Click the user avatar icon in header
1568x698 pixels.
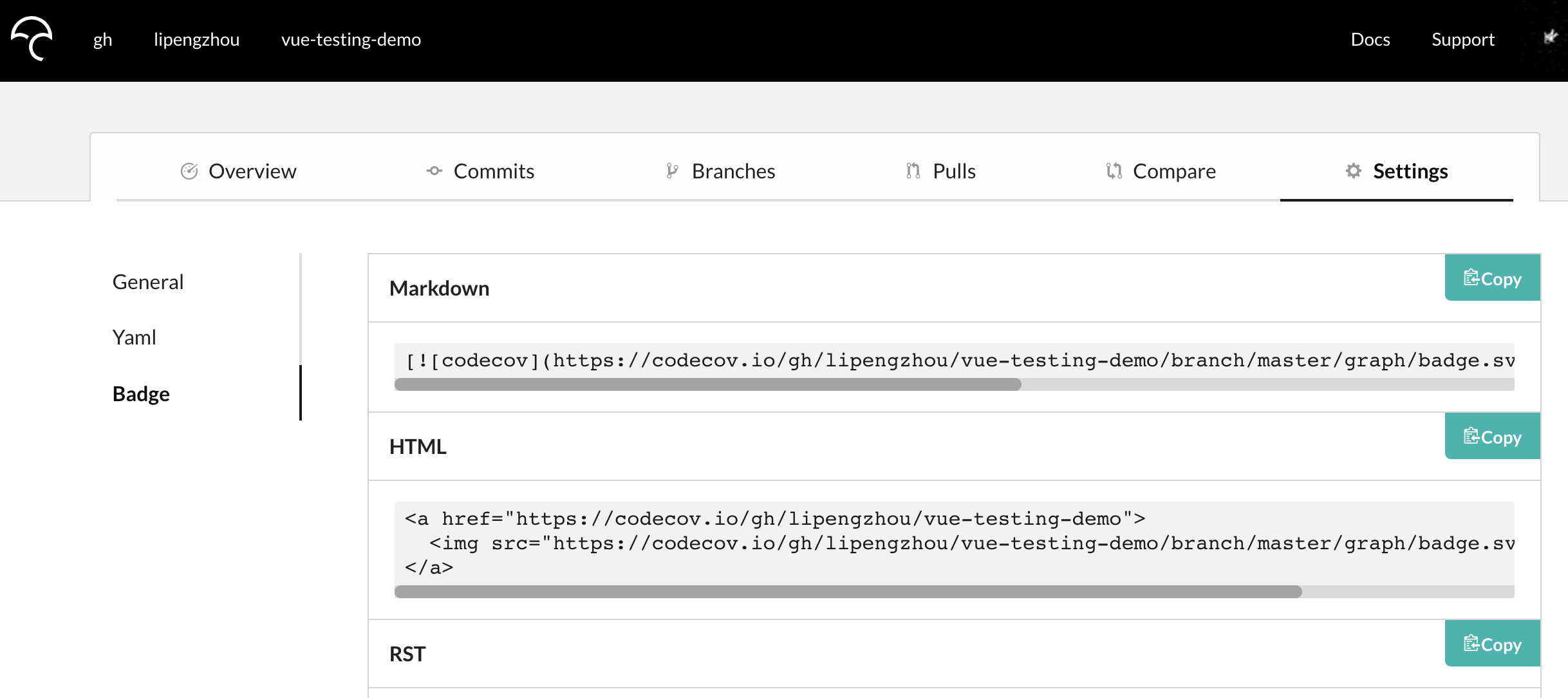tap(1550, 37)
